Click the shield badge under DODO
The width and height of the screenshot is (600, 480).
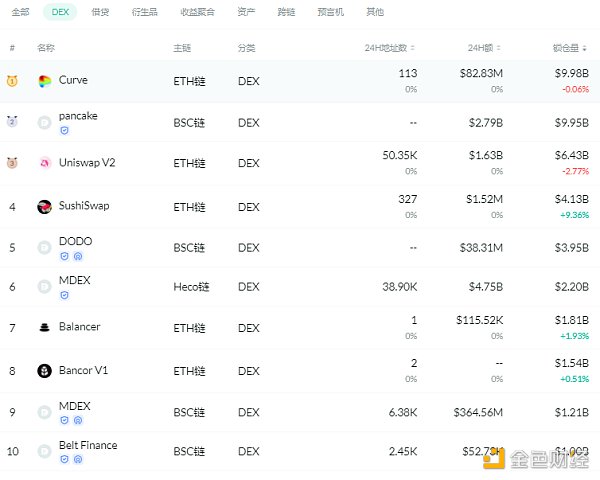(64, 256)
